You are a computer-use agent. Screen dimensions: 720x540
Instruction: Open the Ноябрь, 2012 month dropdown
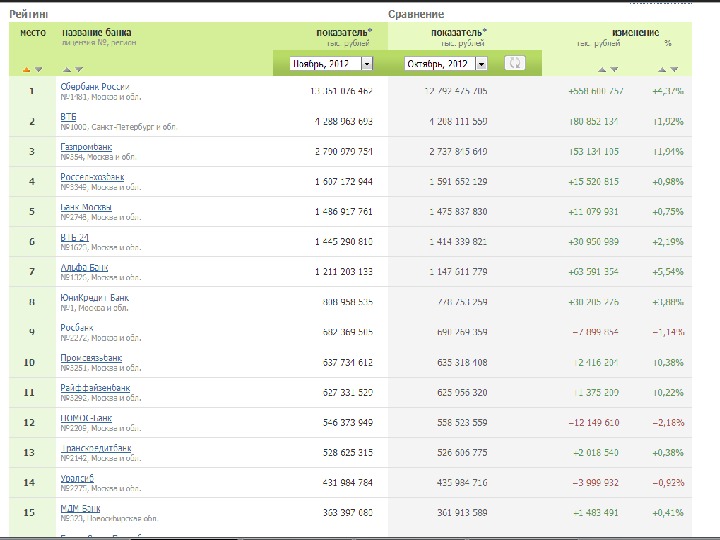331,63
